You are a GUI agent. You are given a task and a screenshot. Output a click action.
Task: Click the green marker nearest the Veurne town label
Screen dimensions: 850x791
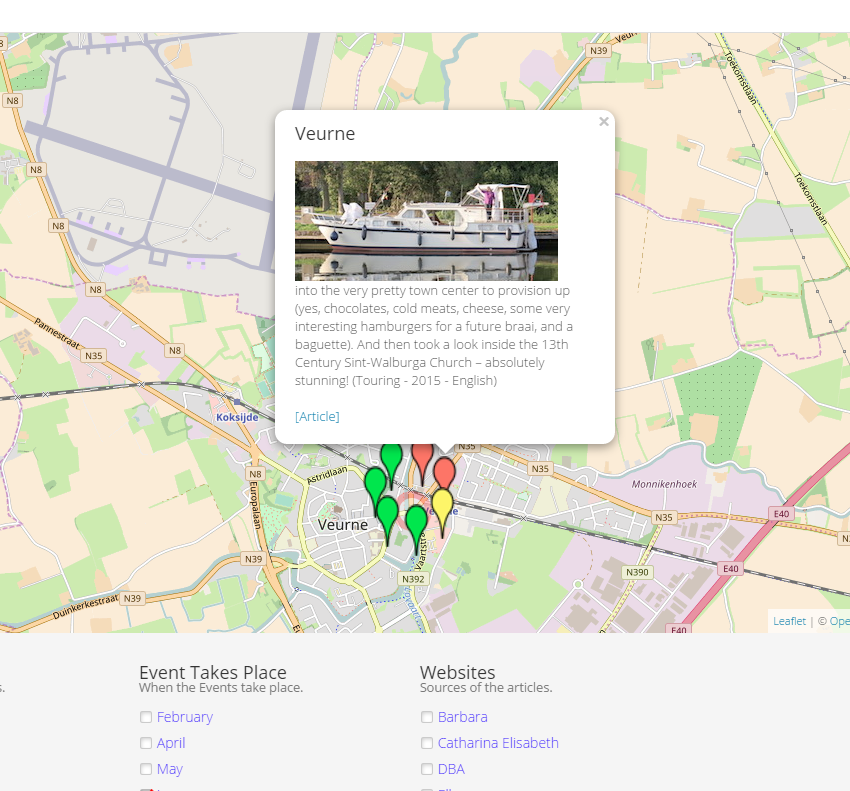387,512
